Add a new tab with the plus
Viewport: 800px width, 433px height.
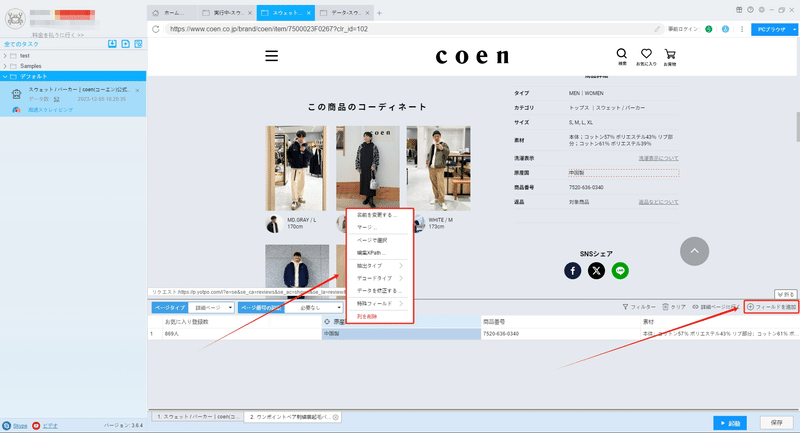click(x=379, y=13)
